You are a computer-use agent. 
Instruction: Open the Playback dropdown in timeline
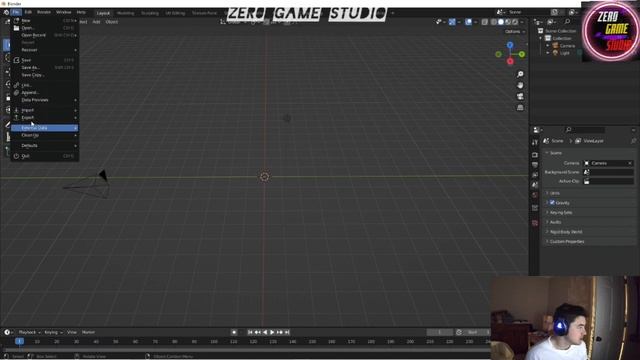29,332
